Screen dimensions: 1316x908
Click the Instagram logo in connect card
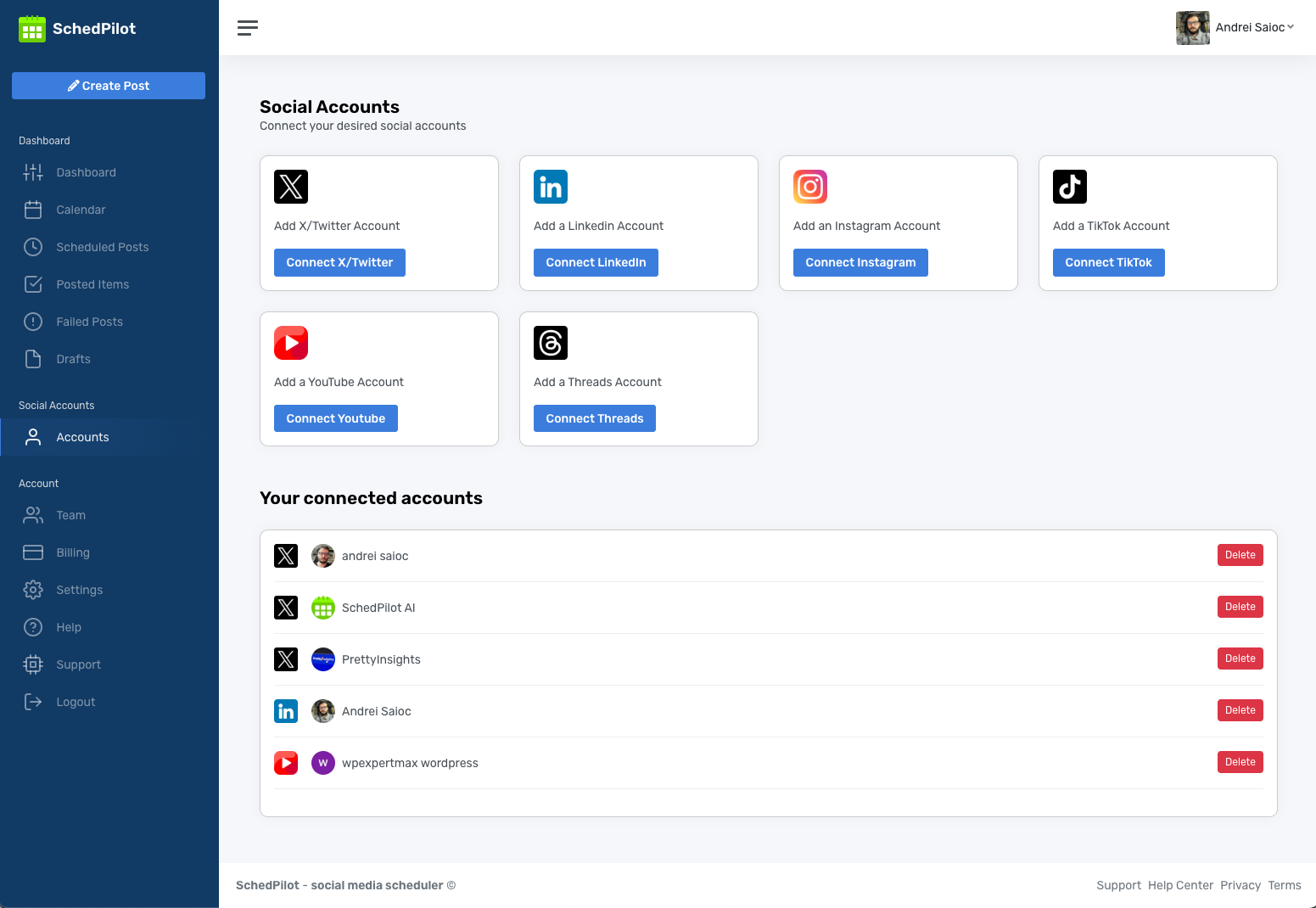[810, 187]
